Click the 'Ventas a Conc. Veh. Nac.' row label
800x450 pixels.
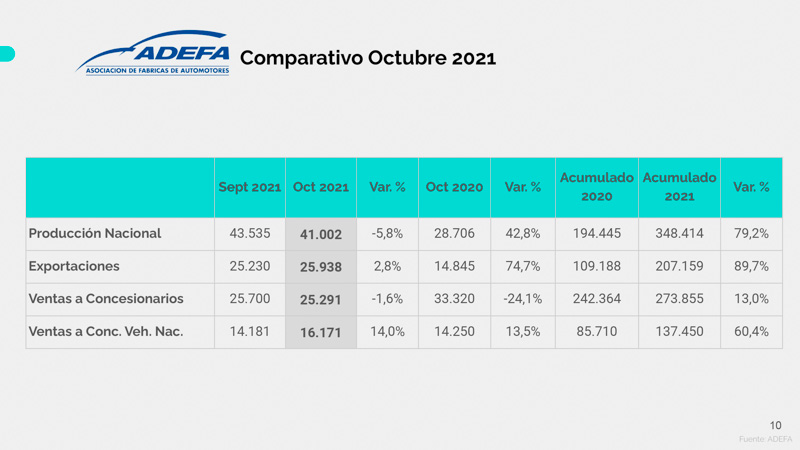click(106, 332)
